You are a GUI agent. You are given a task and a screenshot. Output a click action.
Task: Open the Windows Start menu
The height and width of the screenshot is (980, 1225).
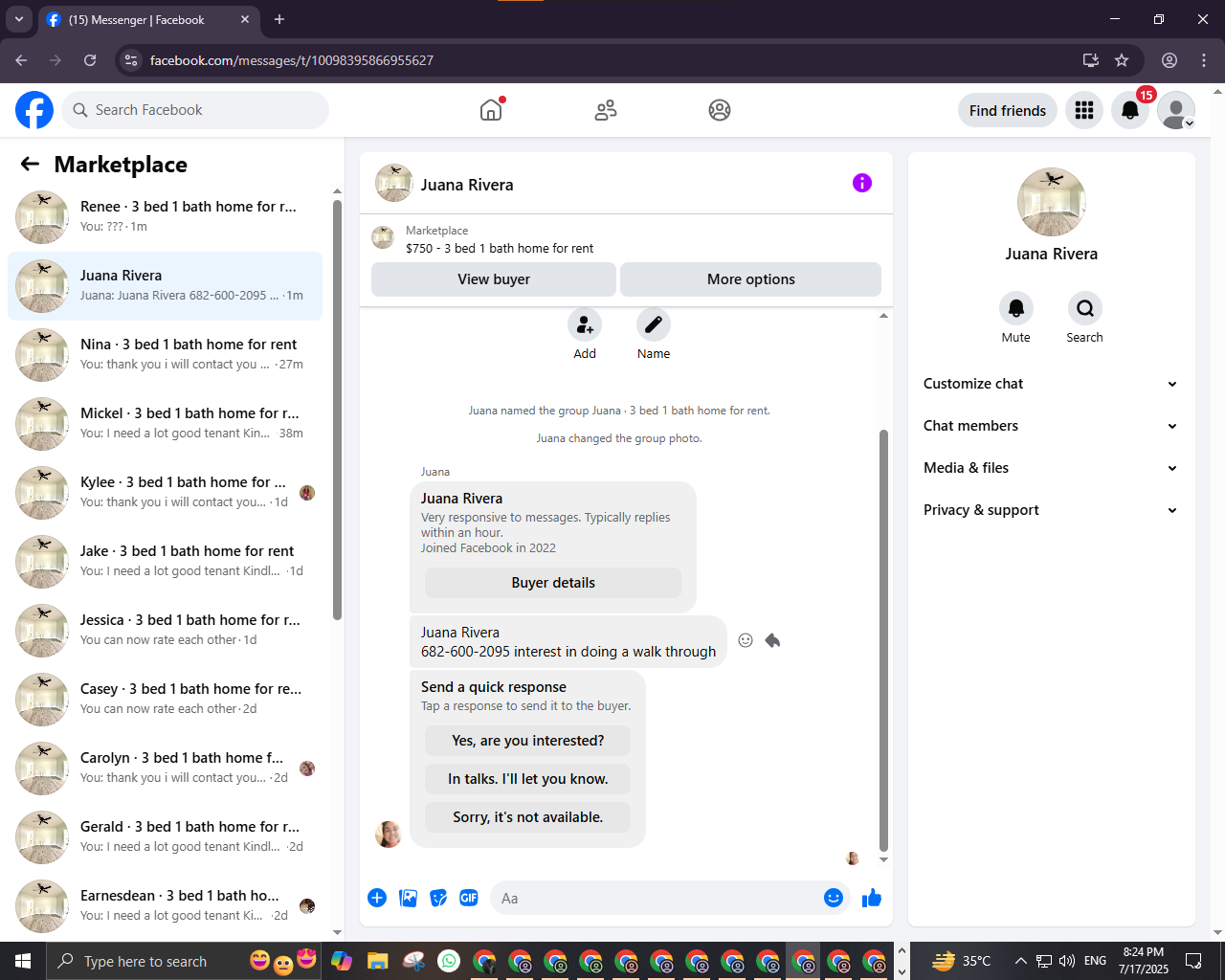[23, 961]
